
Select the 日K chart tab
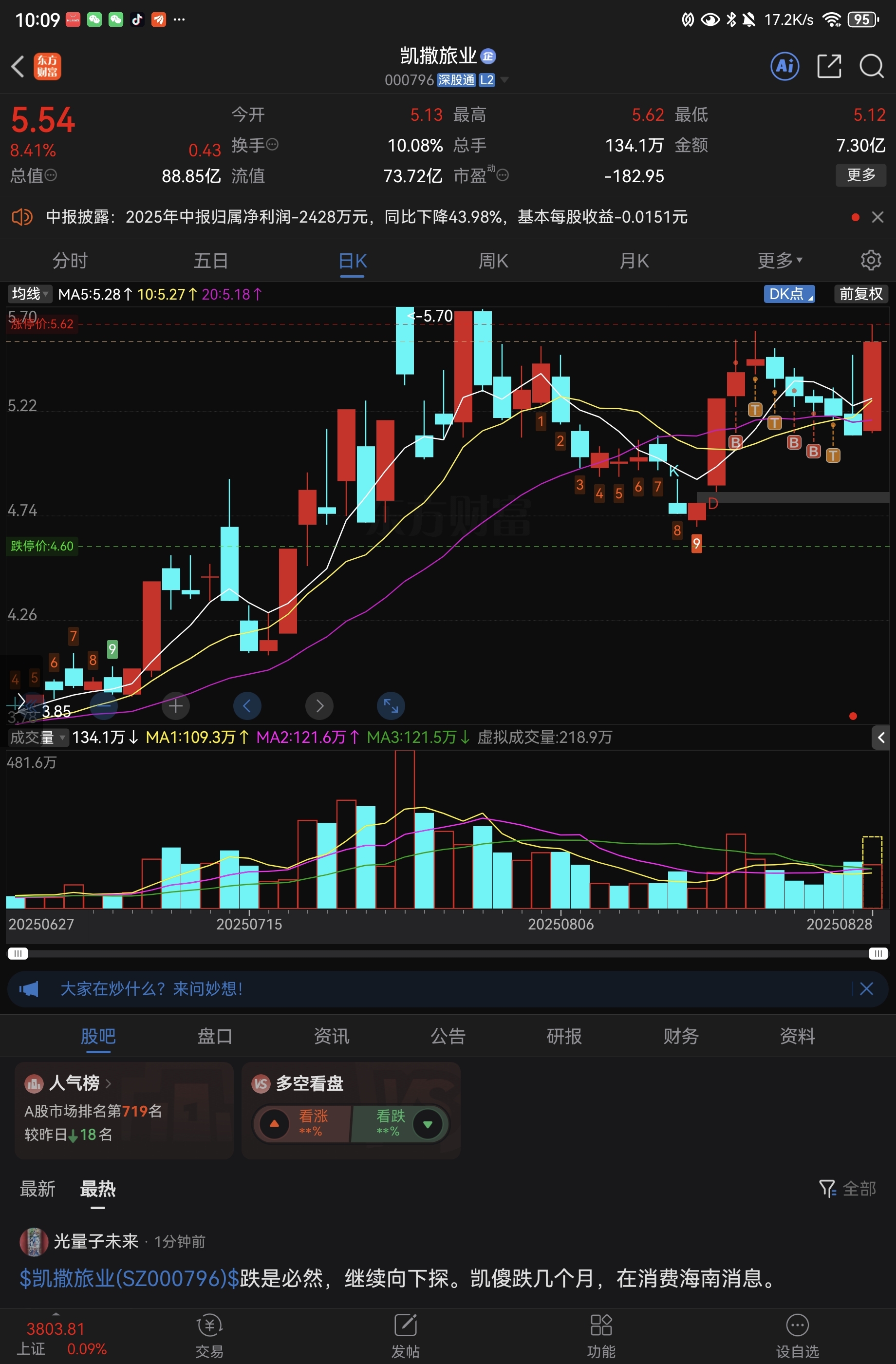[353, 261]
